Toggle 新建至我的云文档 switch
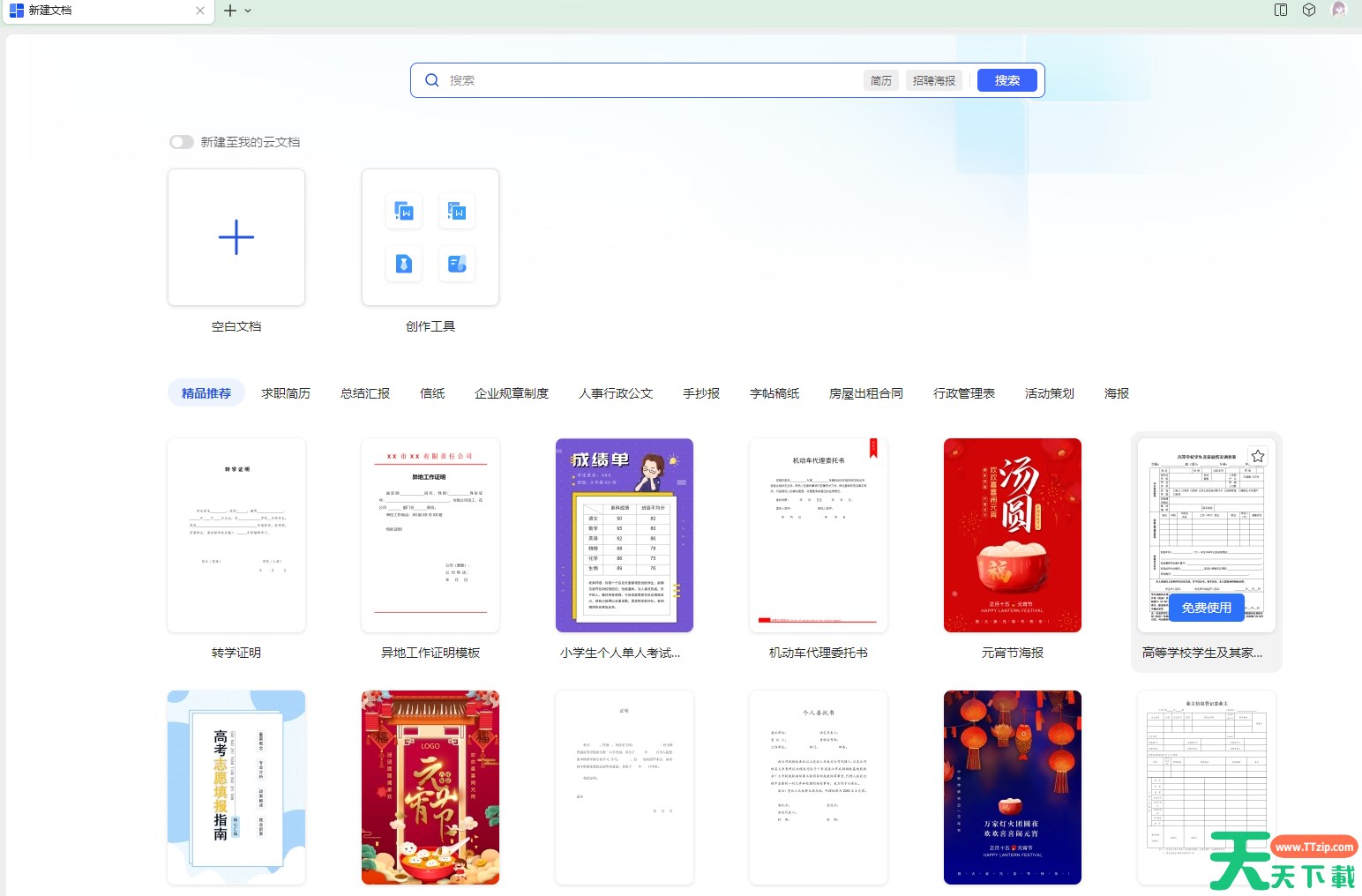Screen dimensions: 1362x896 point(182,142)
